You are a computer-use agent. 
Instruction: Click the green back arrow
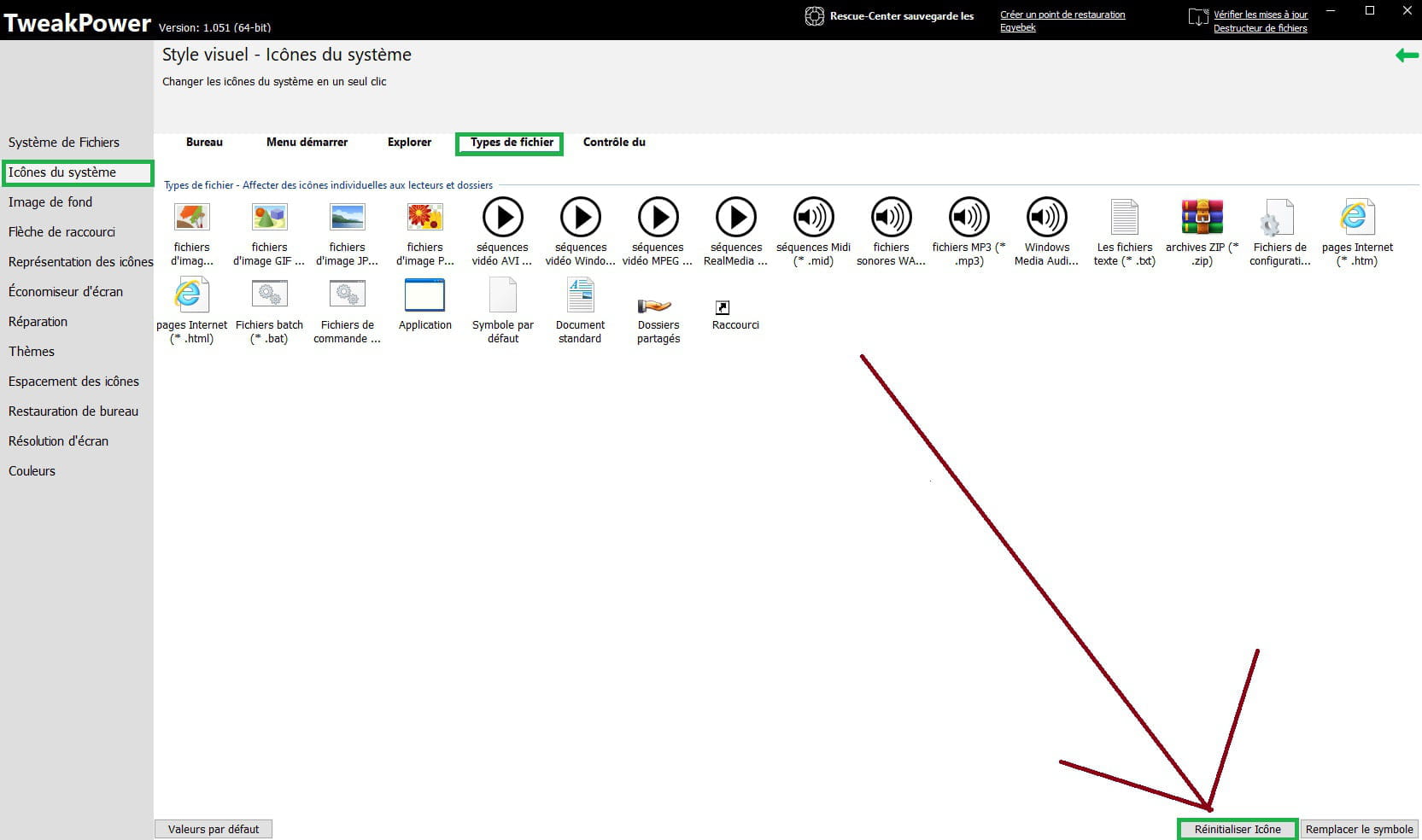pos(1407,55)
